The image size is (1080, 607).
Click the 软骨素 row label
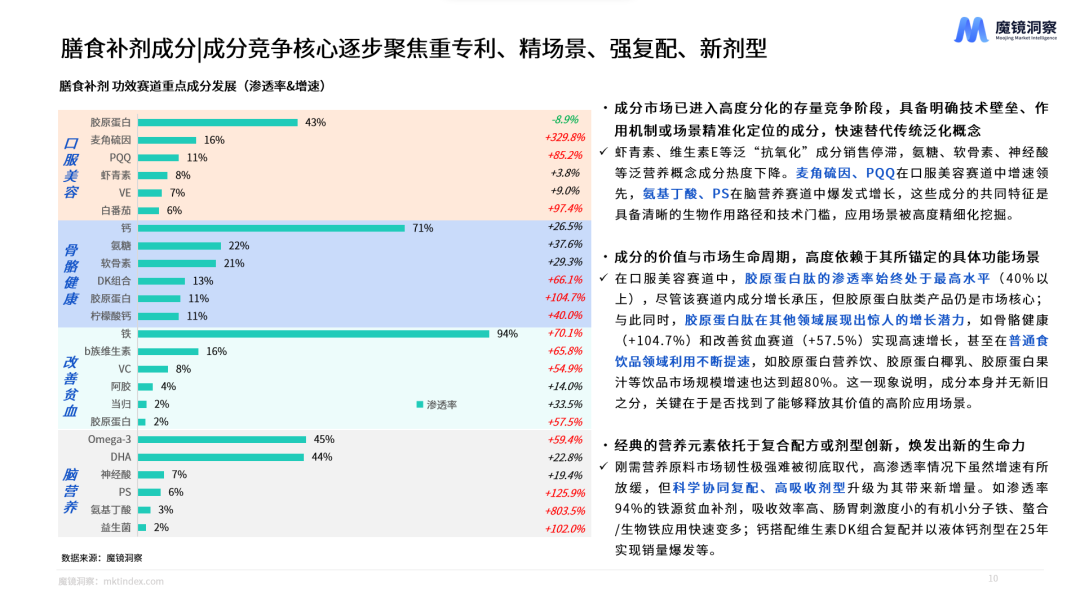[x=115, y=263]
